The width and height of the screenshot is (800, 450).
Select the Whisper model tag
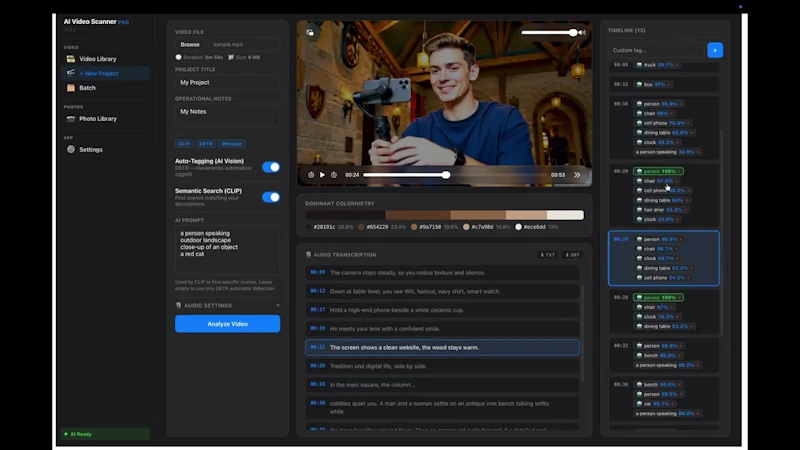coord(232,144)
